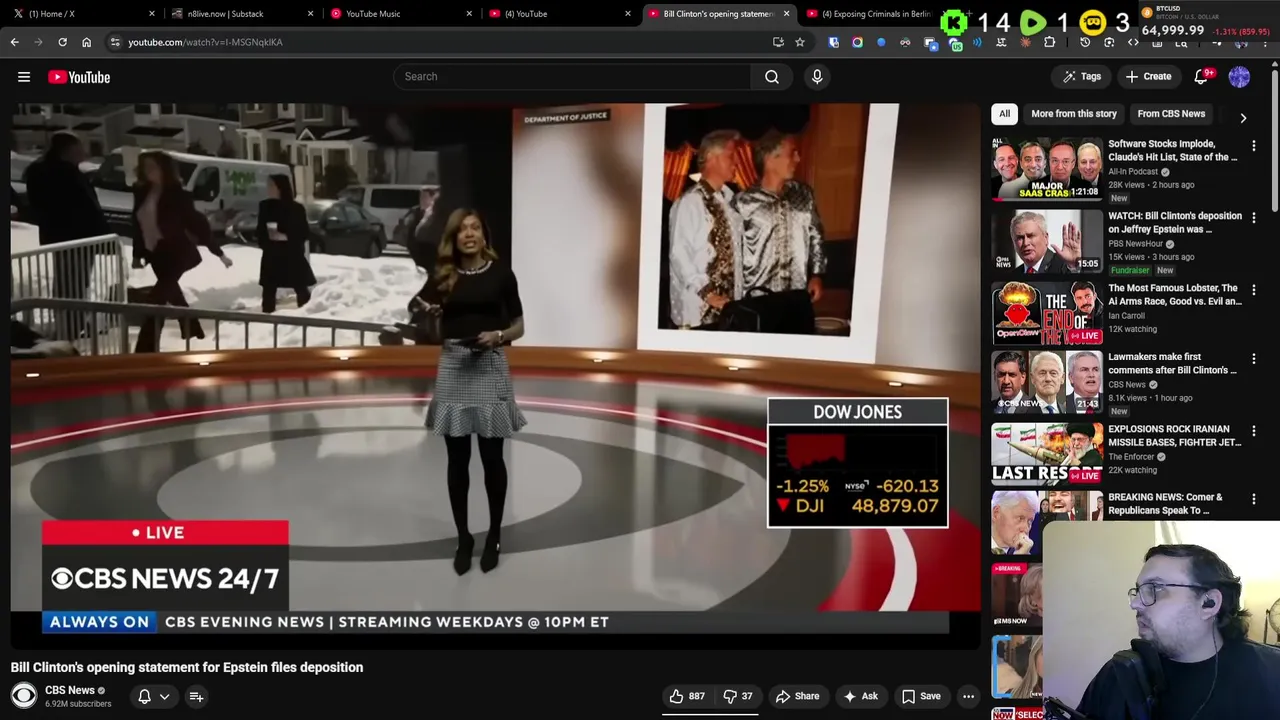Open options for the Lawmakers make first comments video
Viewport: 1280px width, 720px height.
point(1254,359)
